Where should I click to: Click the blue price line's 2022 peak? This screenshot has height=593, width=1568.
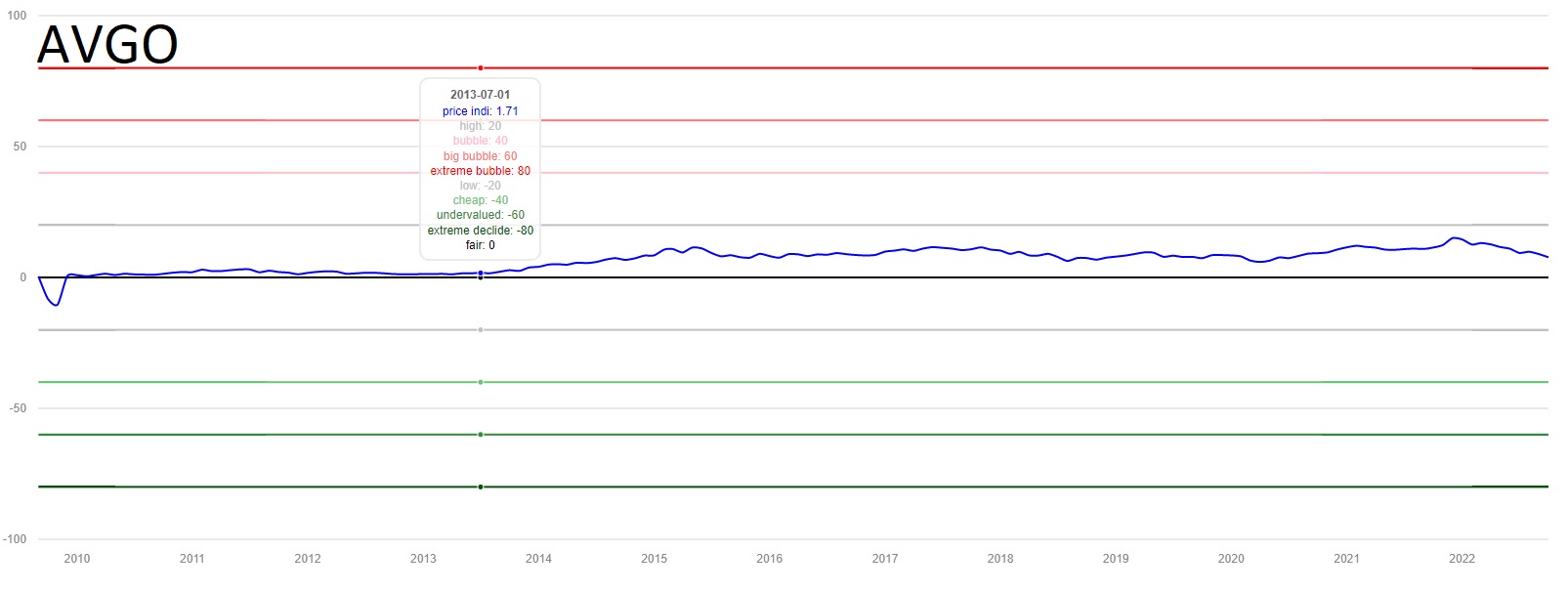(x=1455, y=238)
